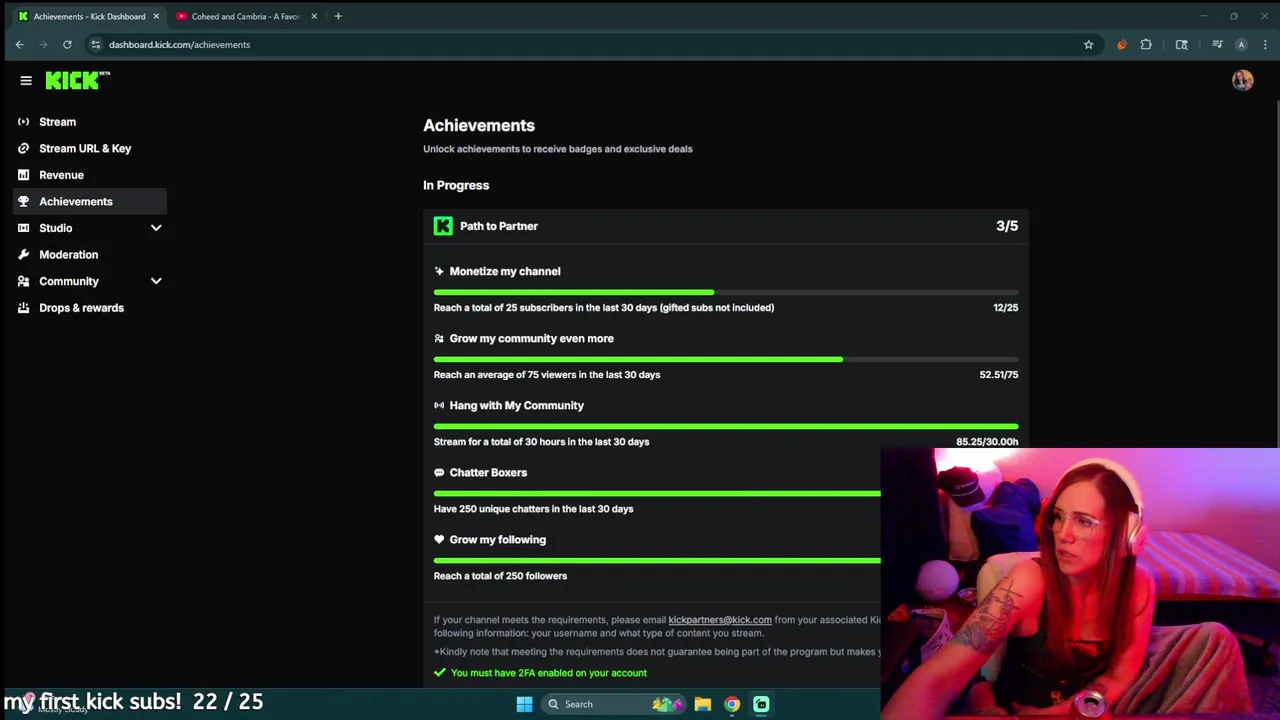The width and height of the screenshot is (1280, 720).
Task: Reload the page
Action: coord(67,44)
